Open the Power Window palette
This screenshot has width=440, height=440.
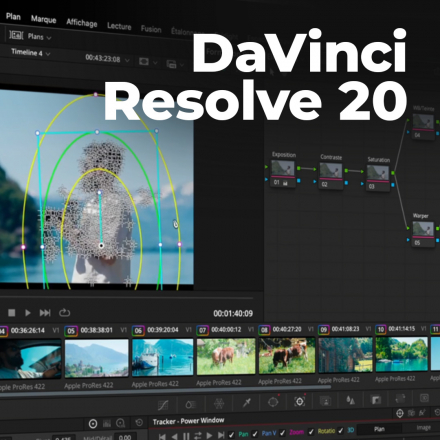point(273,402)
